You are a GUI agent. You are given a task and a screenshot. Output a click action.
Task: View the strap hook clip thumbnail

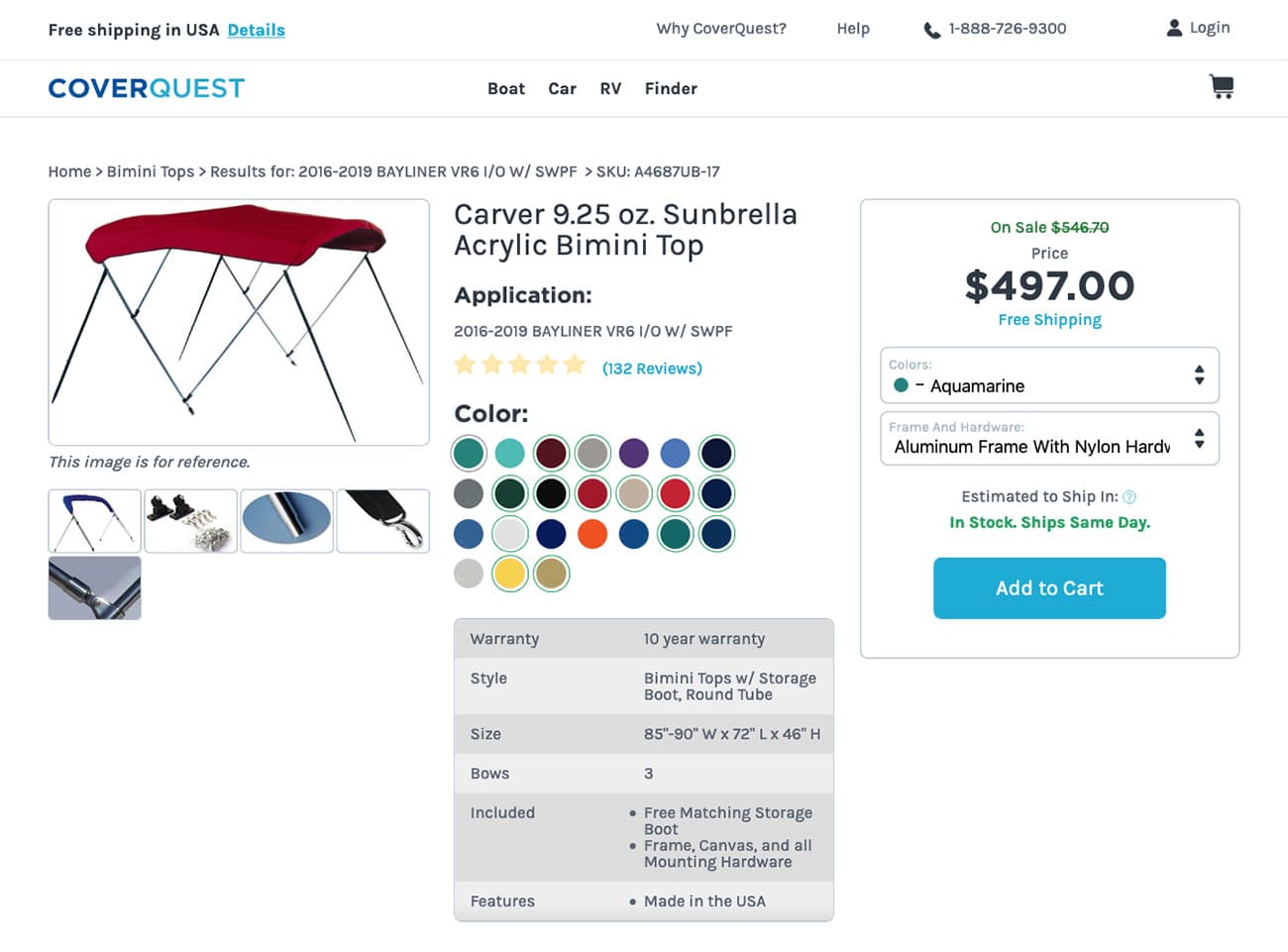pos(382,521)
